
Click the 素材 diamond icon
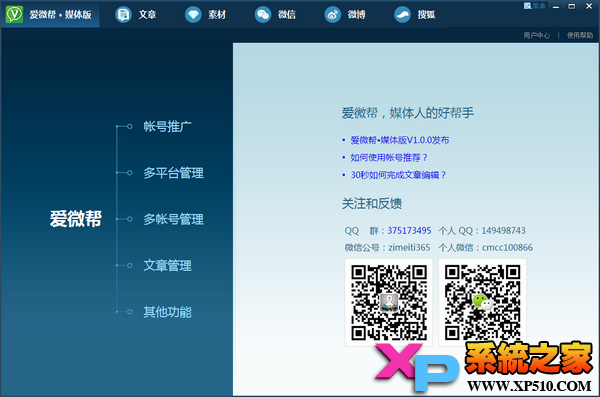pos(193,15)
